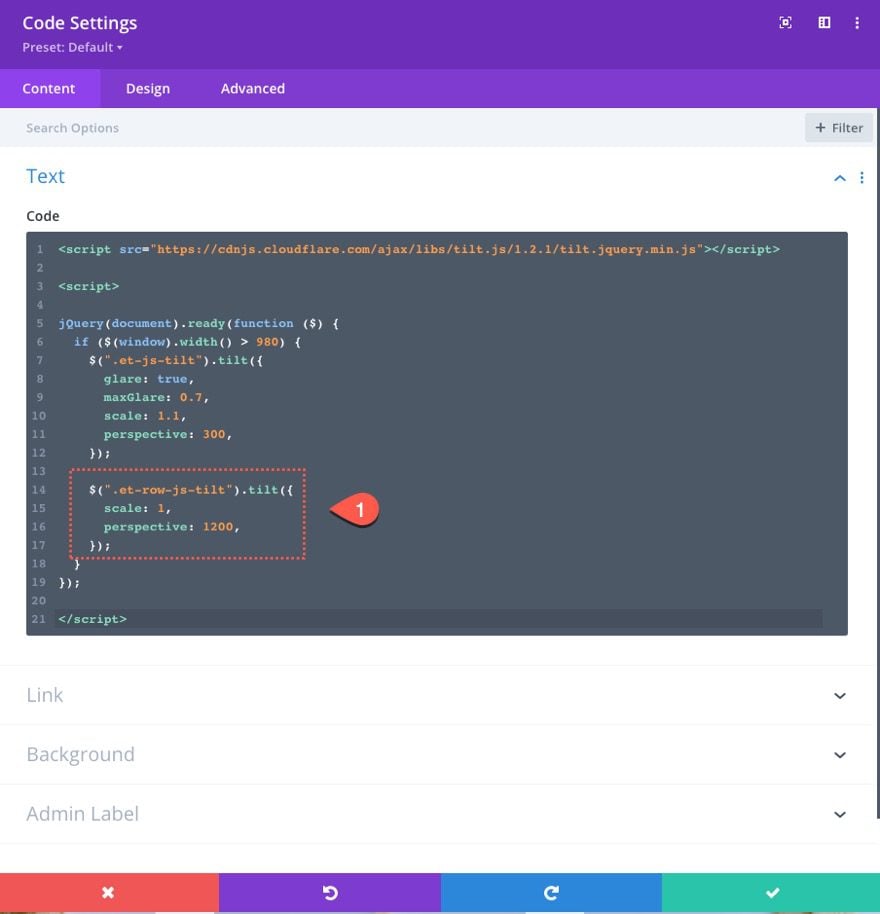Click the Code field label

[x=43, y=216]
